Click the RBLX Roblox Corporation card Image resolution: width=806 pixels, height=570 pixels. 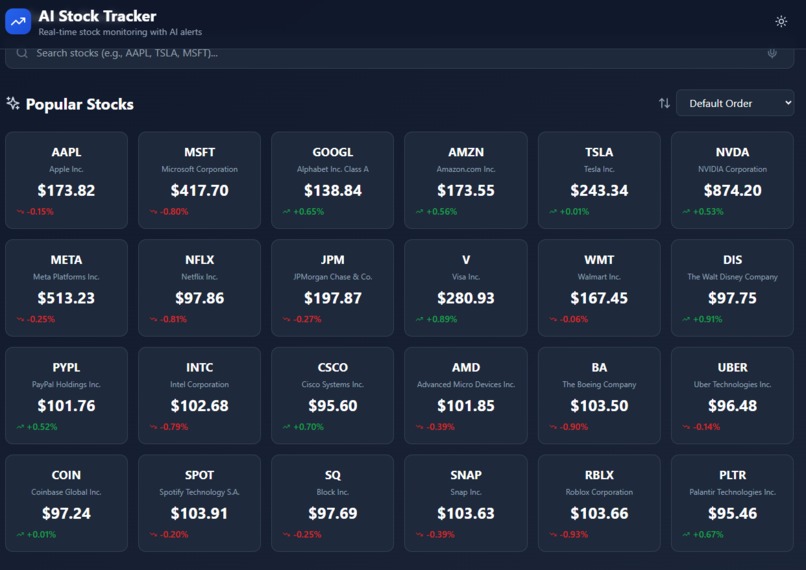tap(599, 503)
